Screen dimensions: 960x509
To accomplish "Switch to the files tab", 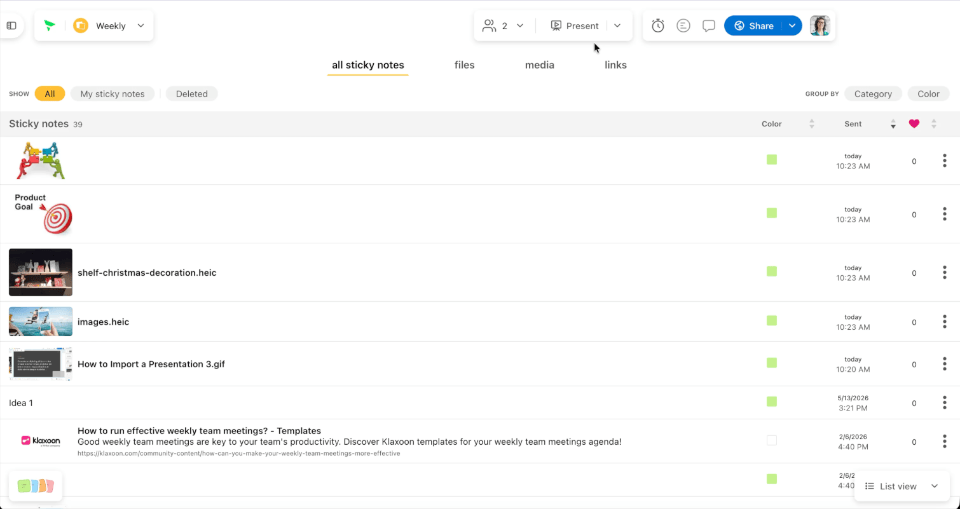I will point(464,65).
